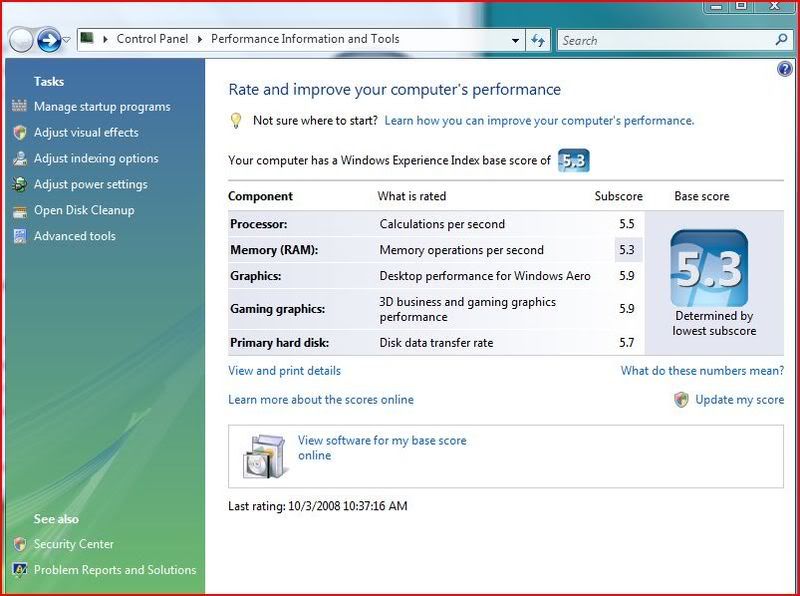Open Adjust indexing options task
This screenshot has height=596, width=800.
coord(96,159)
